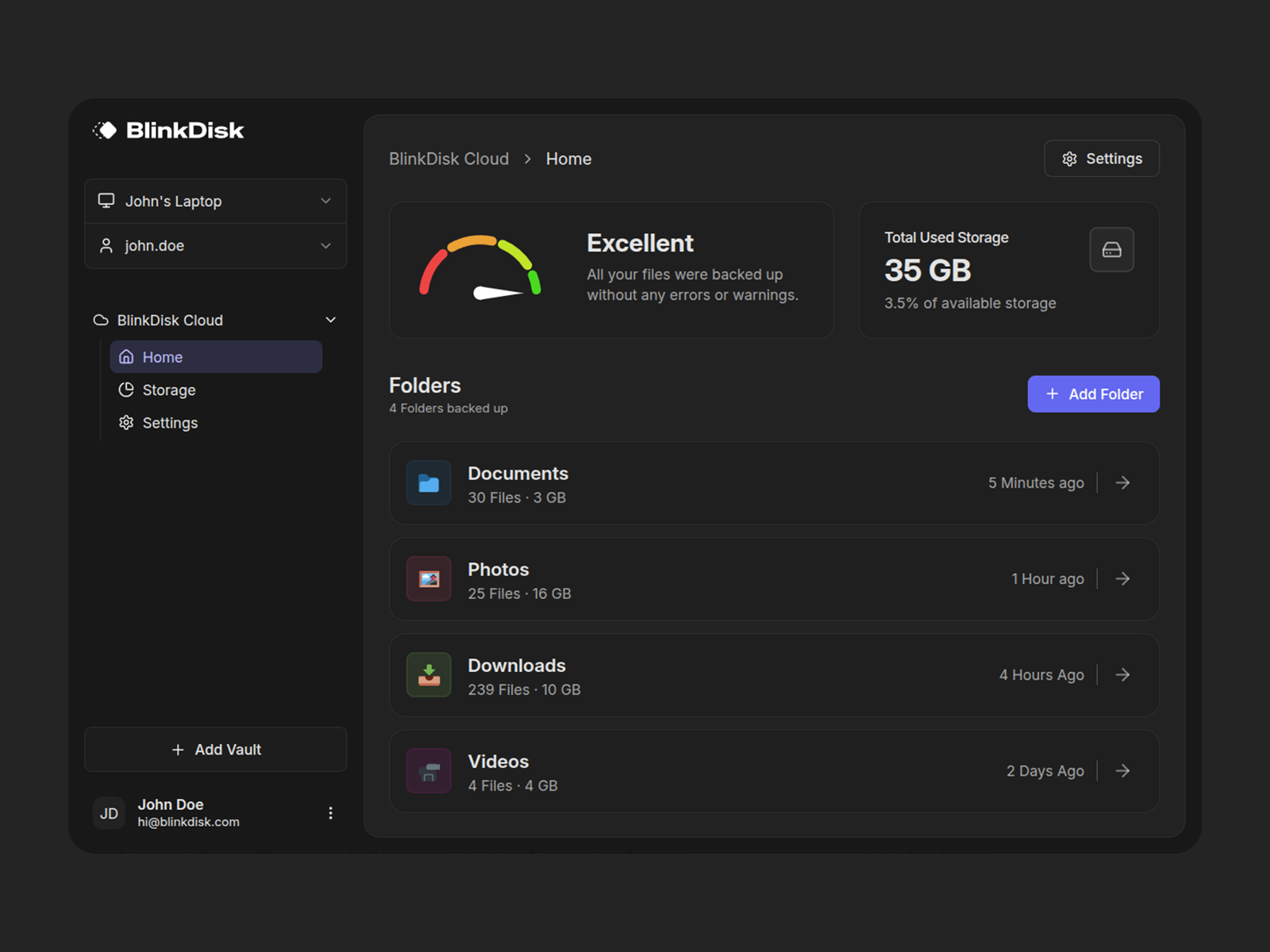Open the Downloads folder green icon
The image size is (1270, 952).
pos(429,674)
